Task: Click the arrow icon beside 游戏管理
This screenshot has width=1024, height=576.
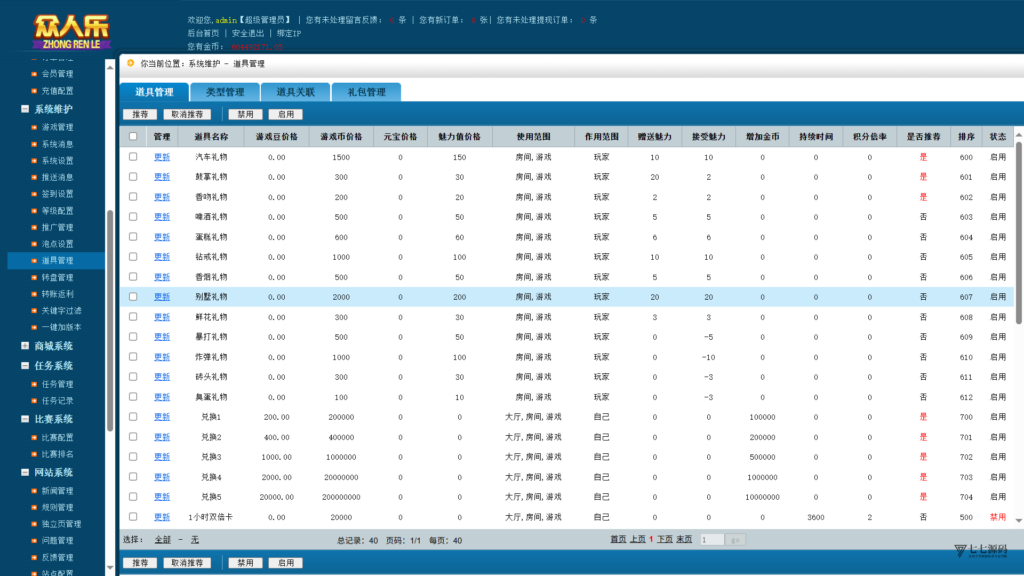Action: tap(34, 127)
